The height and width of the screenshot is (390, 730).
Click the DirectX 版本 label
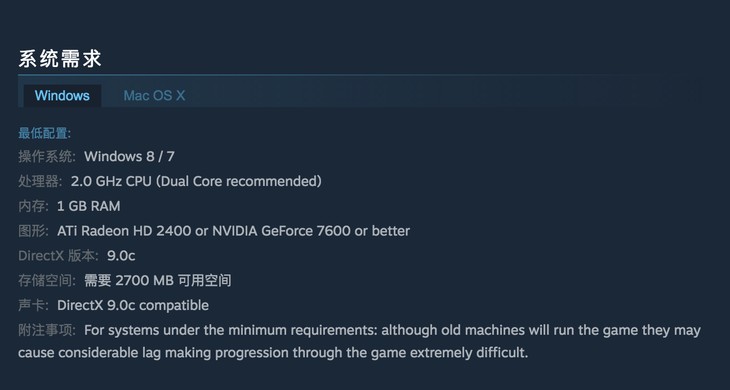(x=58, y=256)
